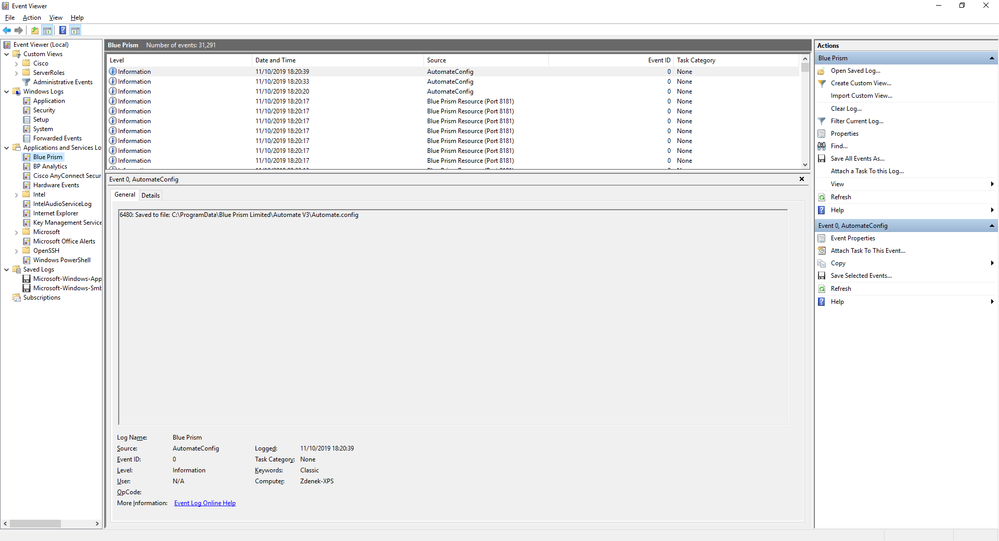Click the Refresh icon in Blue Prism section
Viewport: 999px width, 541px height.
coord(821,198)
